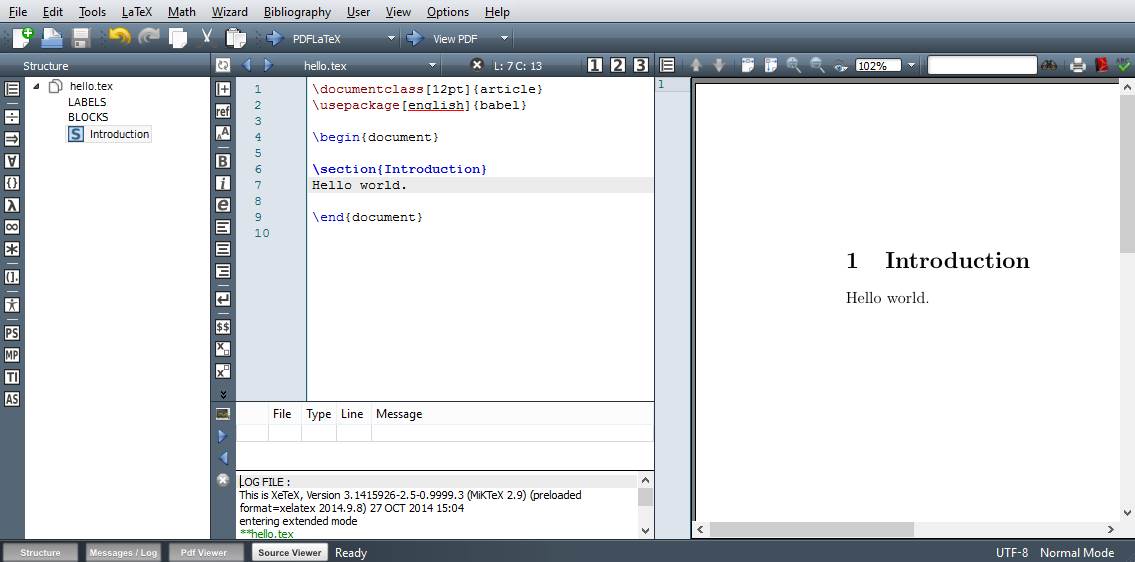Click the binoculars find icon
Viewport: 1135px width, 562px height.
tap(1049, 65)
